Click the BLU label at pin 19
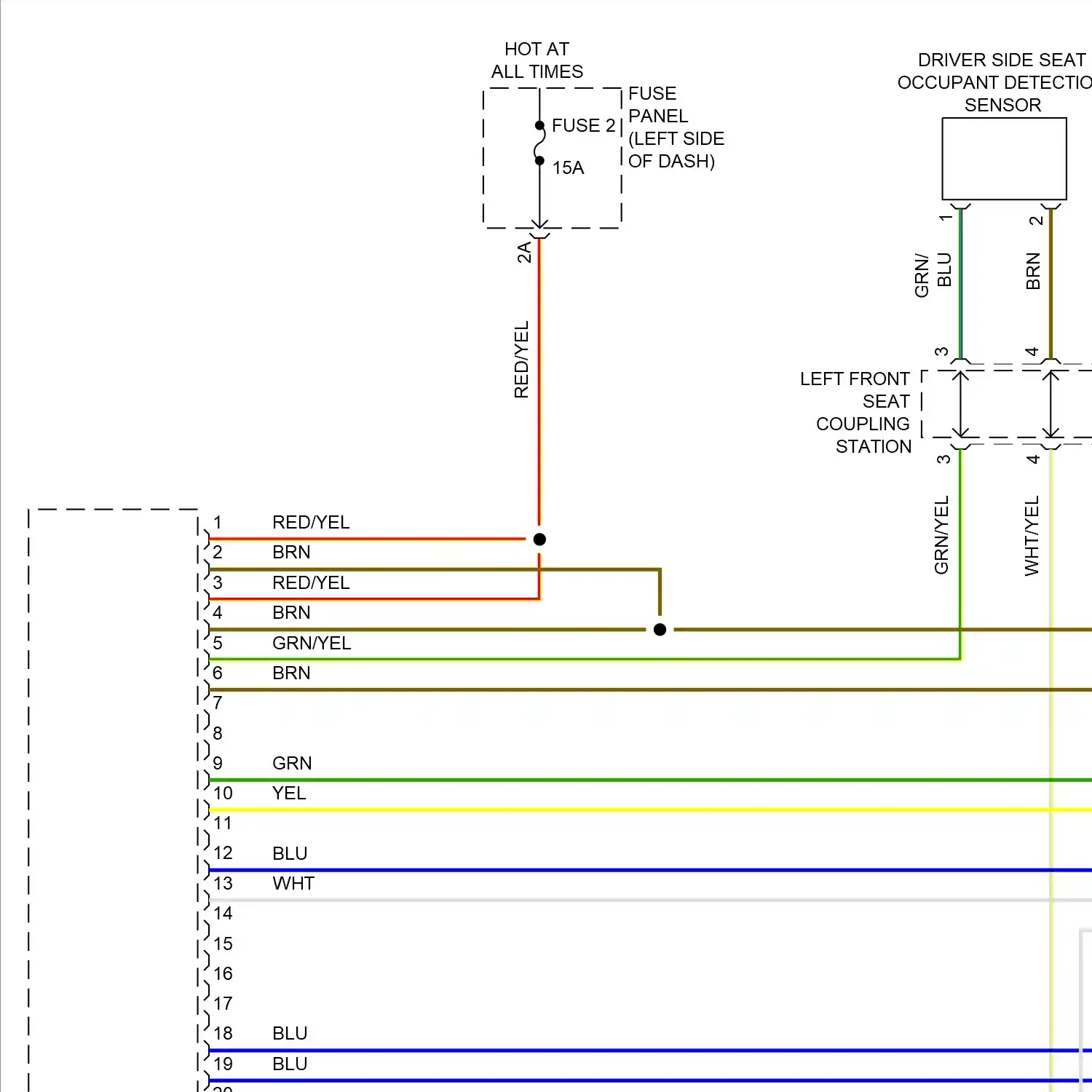 (x=290, y=1064)
